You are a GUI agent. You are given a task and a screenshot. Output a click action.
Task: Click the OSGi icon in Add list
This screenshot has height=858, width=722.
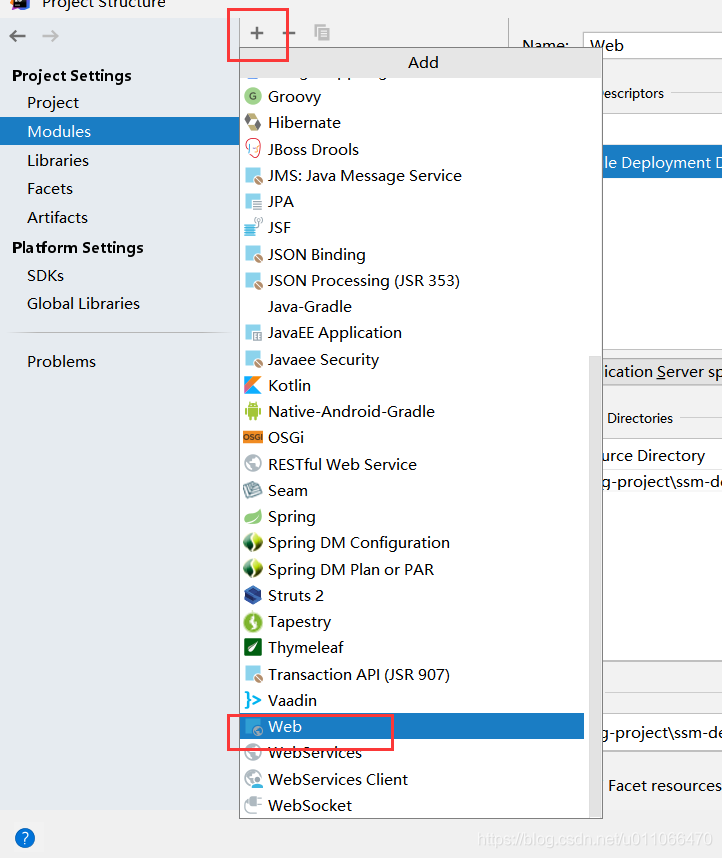[253, 437]
